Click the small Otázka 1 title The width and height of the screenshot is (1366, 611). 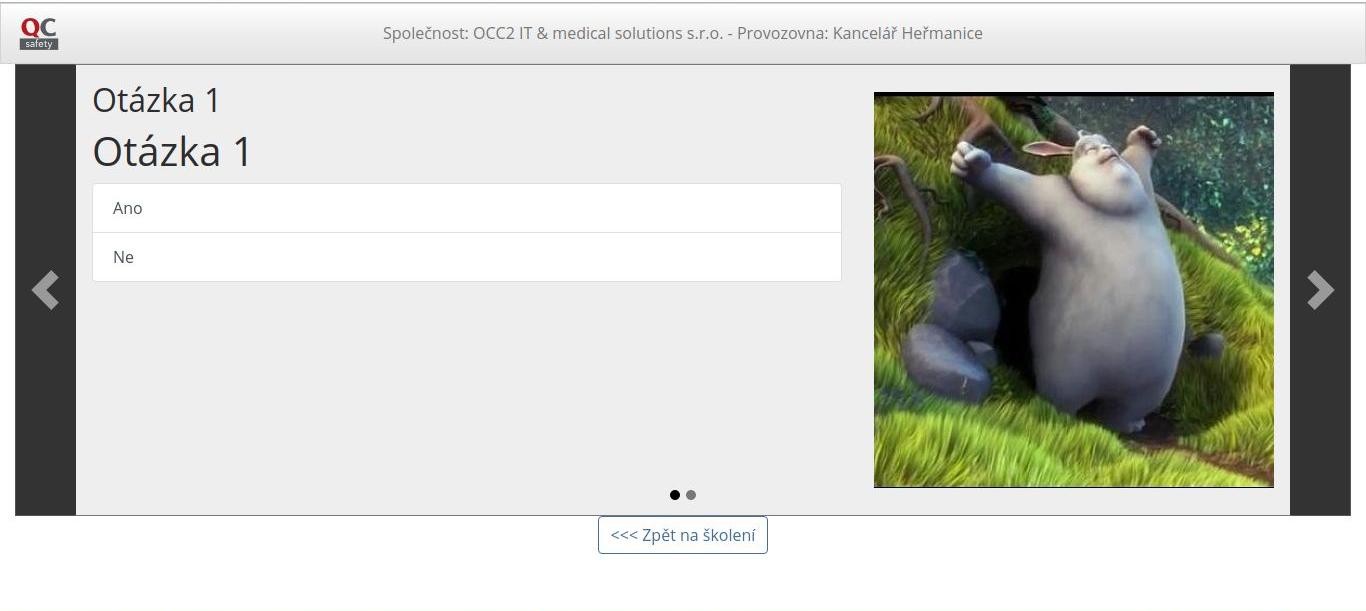point(156,100)
